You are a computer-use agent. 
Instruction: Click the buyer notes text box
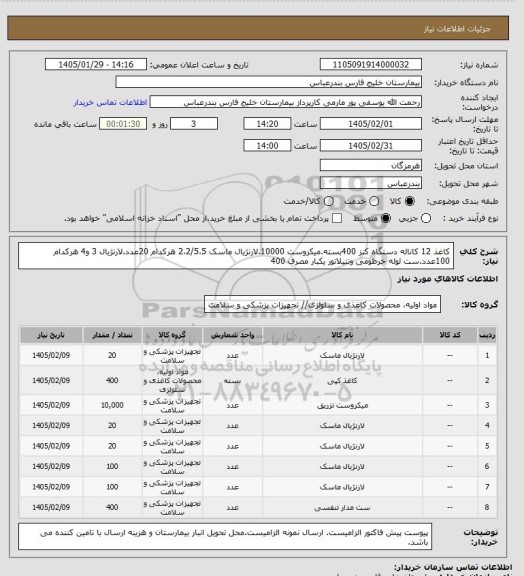point(225,537)
